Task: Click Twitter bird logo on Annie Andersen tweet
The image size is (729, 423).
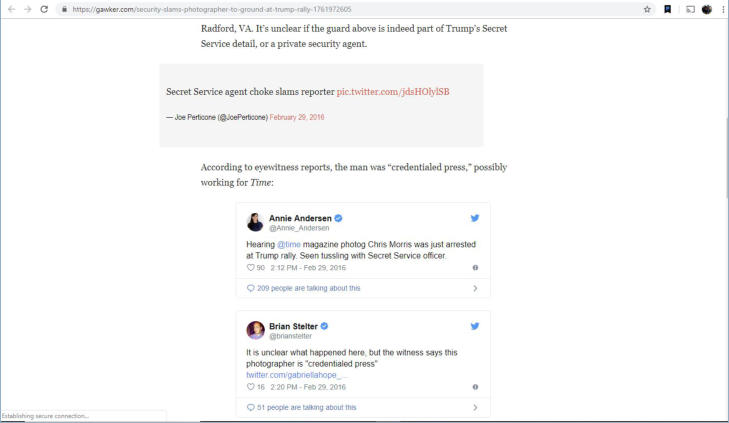Action: point(475,218)
